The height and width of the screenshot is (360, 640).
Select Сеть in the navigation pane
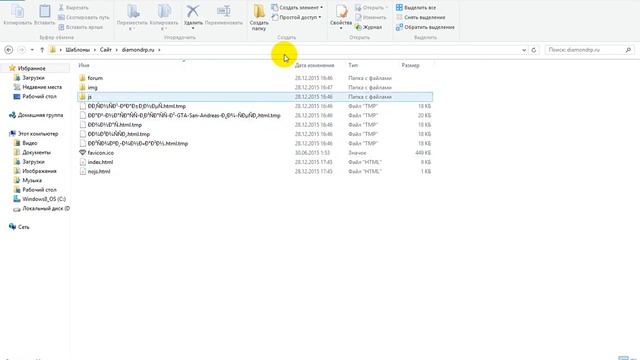click(x=23, y=227)
